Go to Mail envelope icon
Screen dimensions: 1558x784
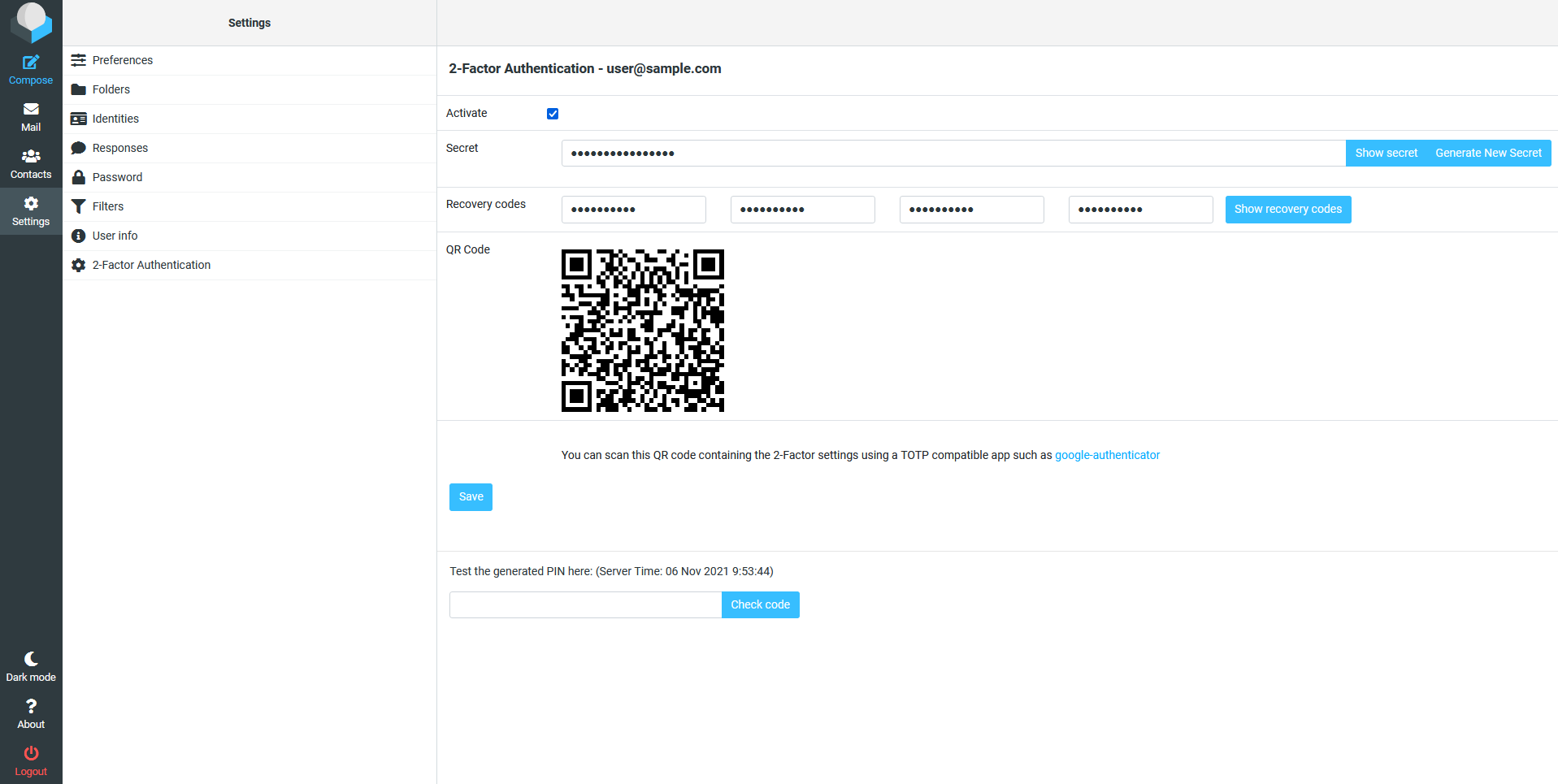(31, 109)
